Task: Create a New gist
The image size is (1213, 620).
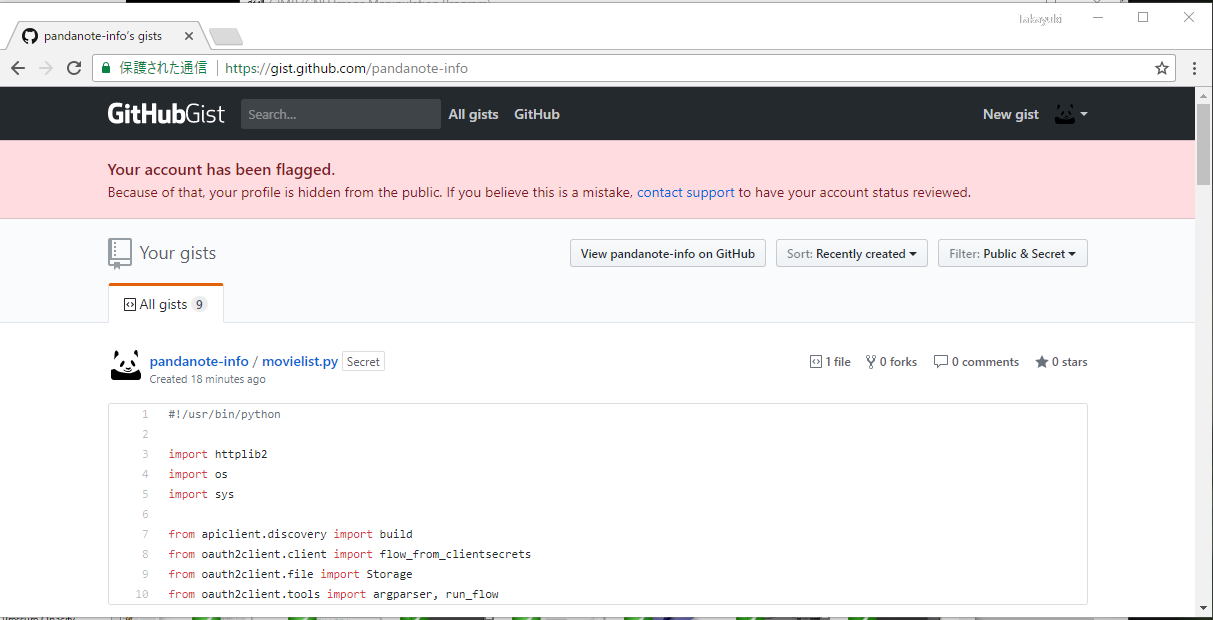Action: point(1010,113)
